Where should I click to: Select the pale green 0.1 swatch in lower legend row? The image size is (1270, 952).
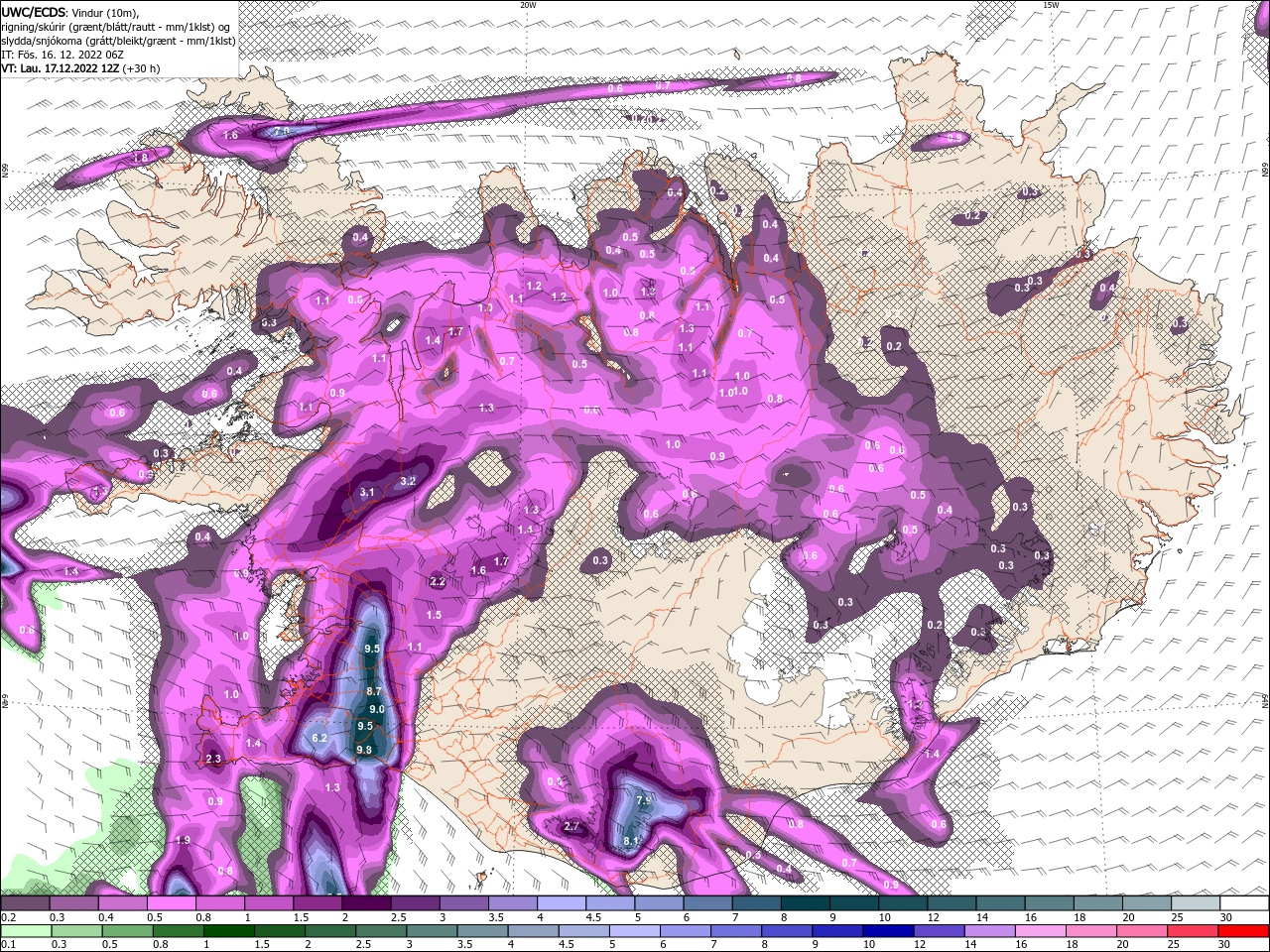click(28, 931)
